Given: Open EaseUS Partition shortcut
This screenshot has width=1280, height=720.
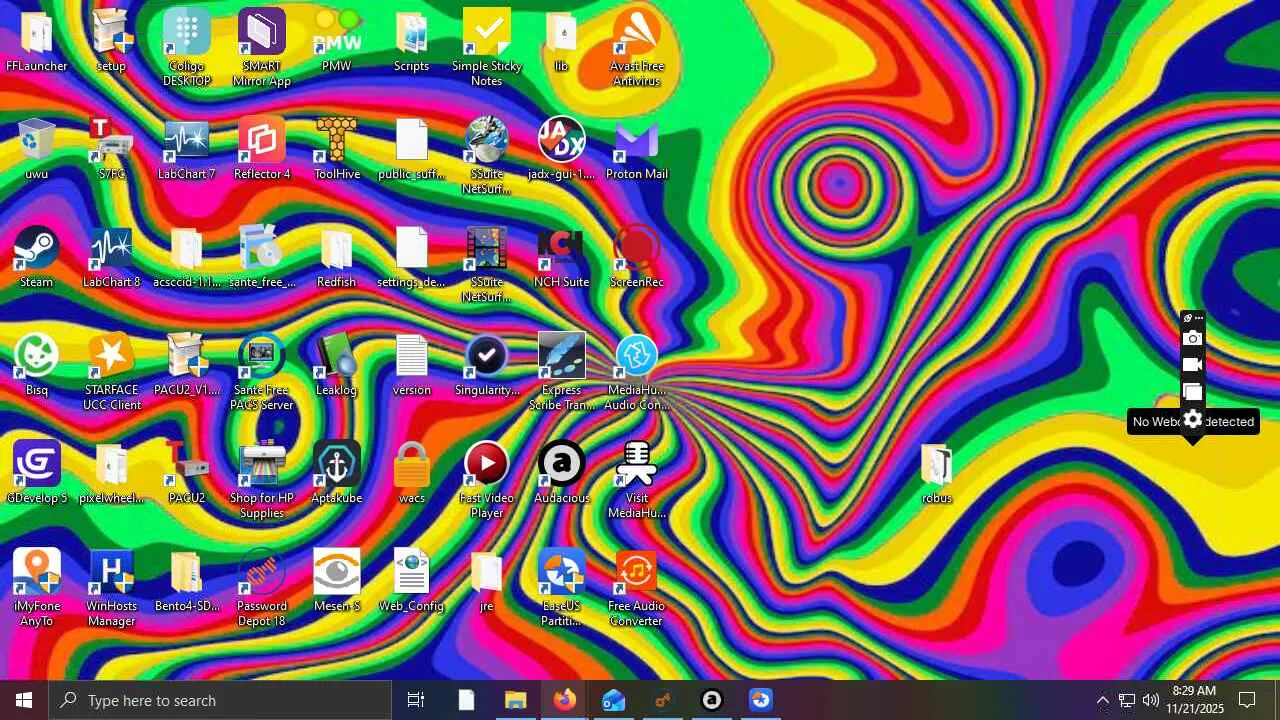Looking at the screenshot, I should [x=562, y=588].
